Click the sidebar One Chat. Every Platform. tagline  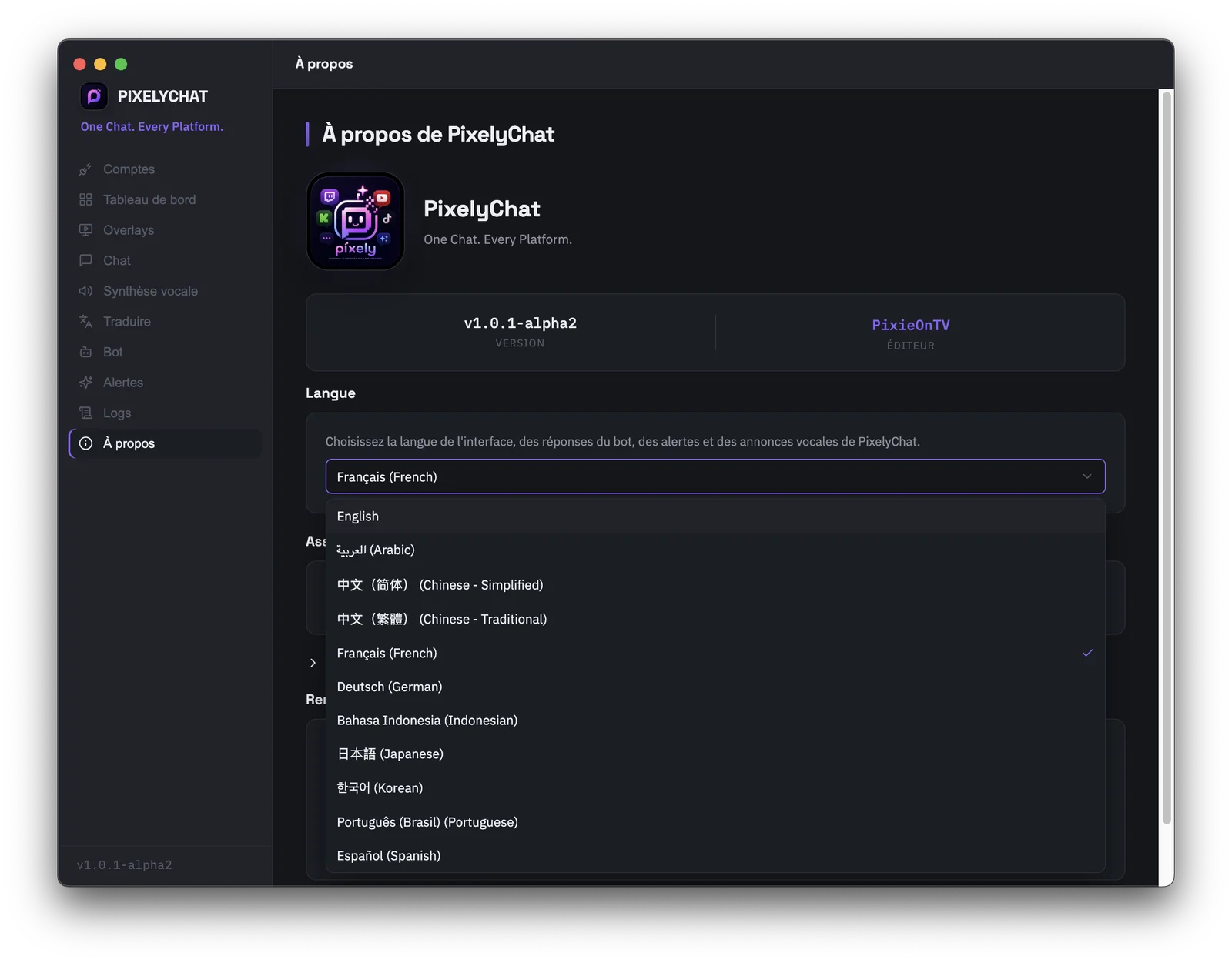coord(152,127)
